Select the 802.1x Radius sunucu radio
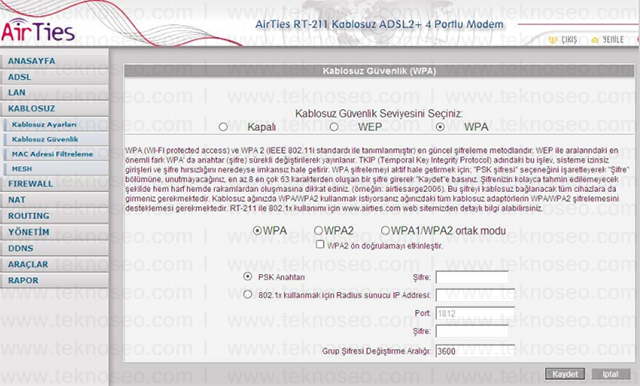The width and height of the screenshot is (640, 386). click(247, 294)
